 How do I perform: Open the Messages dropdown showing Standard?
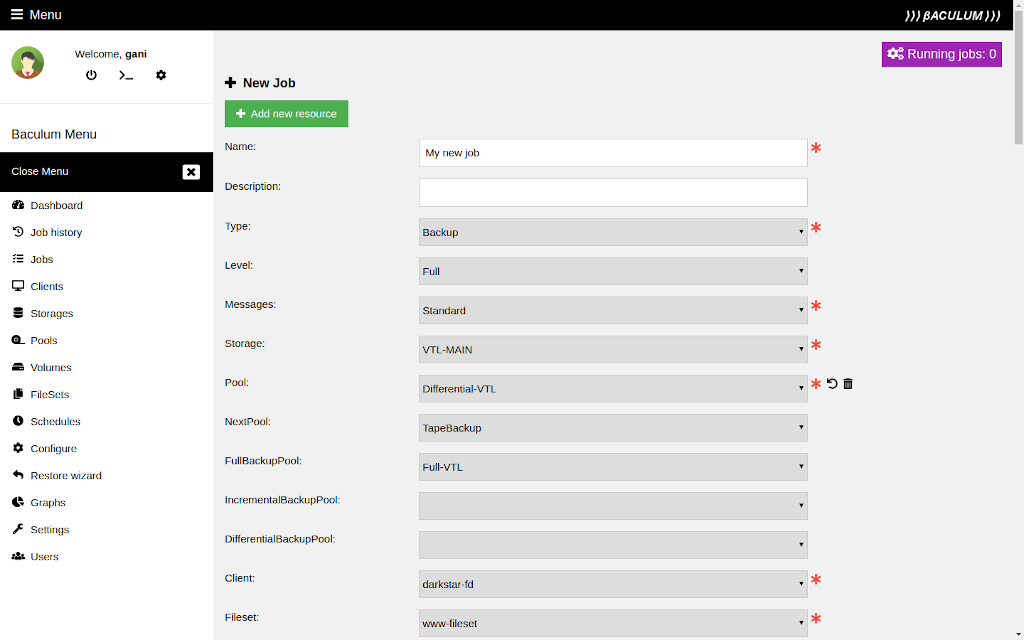[613, 311]
